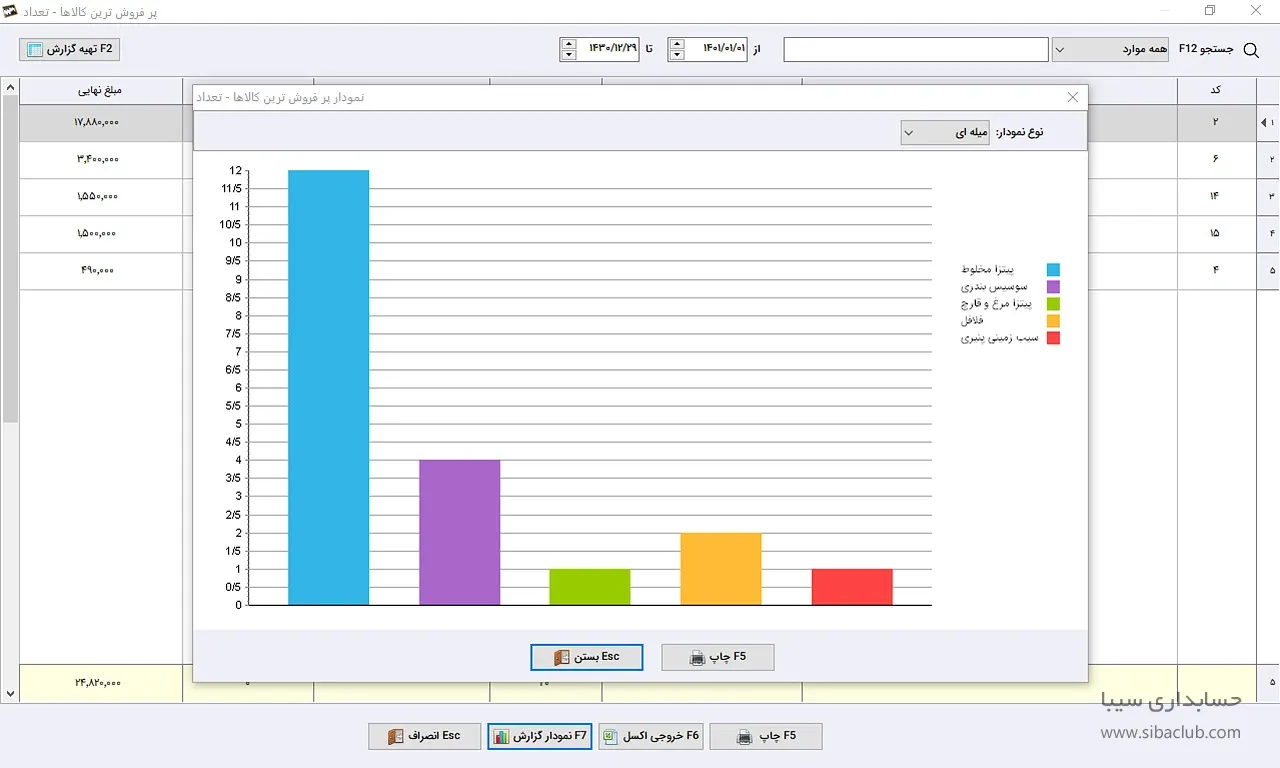Click the bottom F5 print icon

pos(744,737)
